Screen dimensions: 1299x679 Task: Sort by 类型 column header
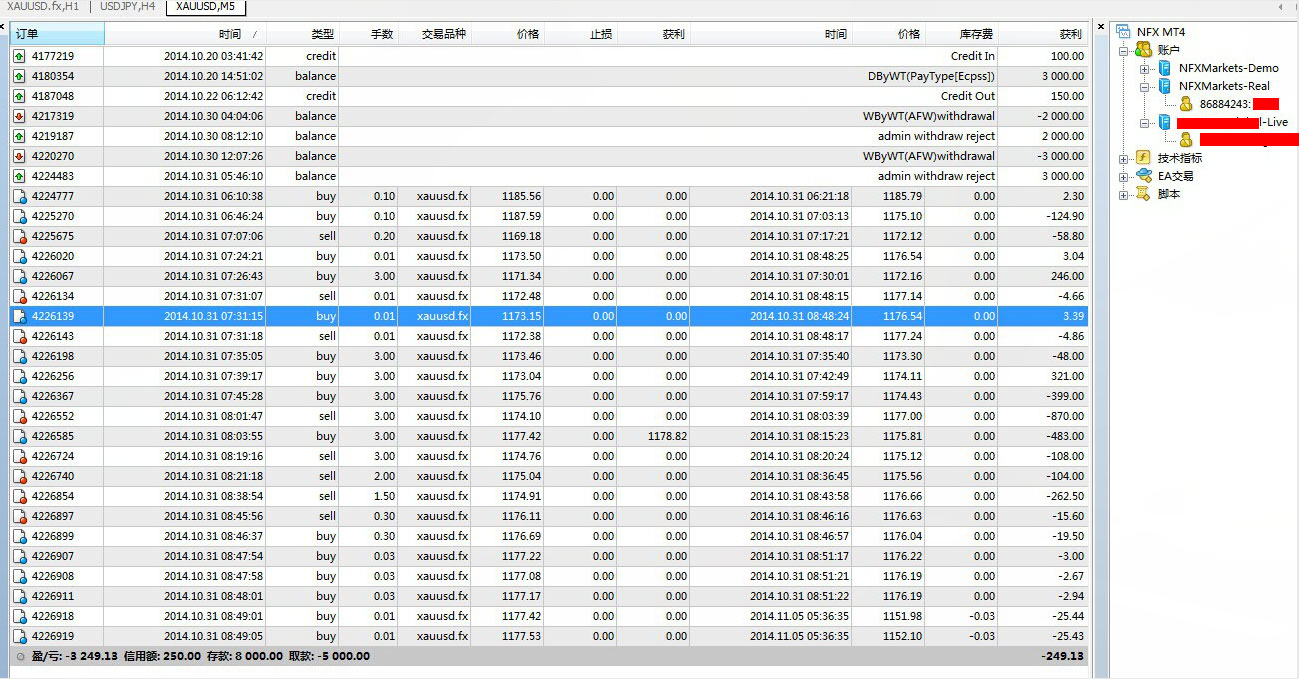click(302, 34)
